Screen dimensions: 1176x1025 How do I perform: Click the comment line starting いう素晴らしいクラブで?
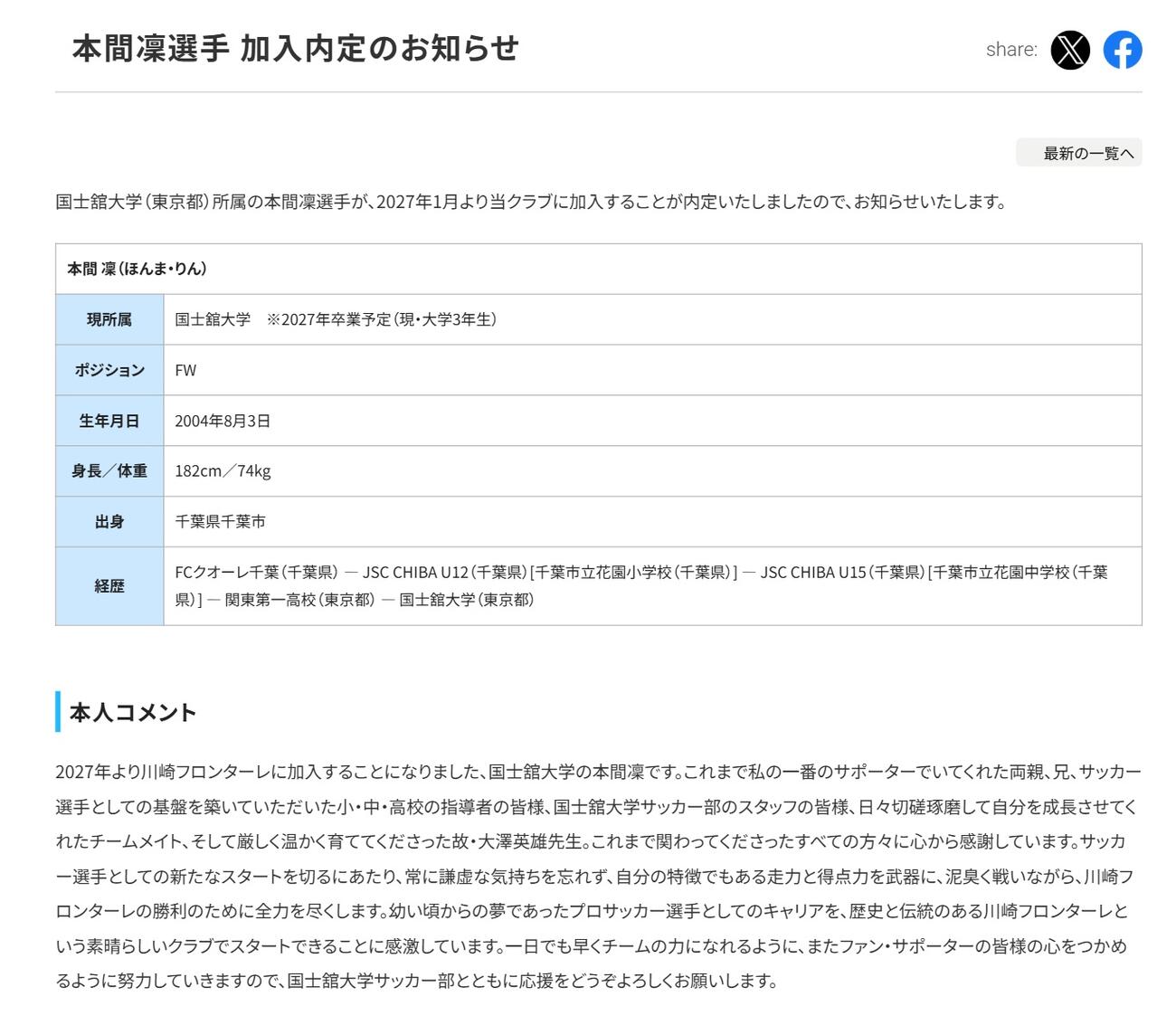pos(591,946)
